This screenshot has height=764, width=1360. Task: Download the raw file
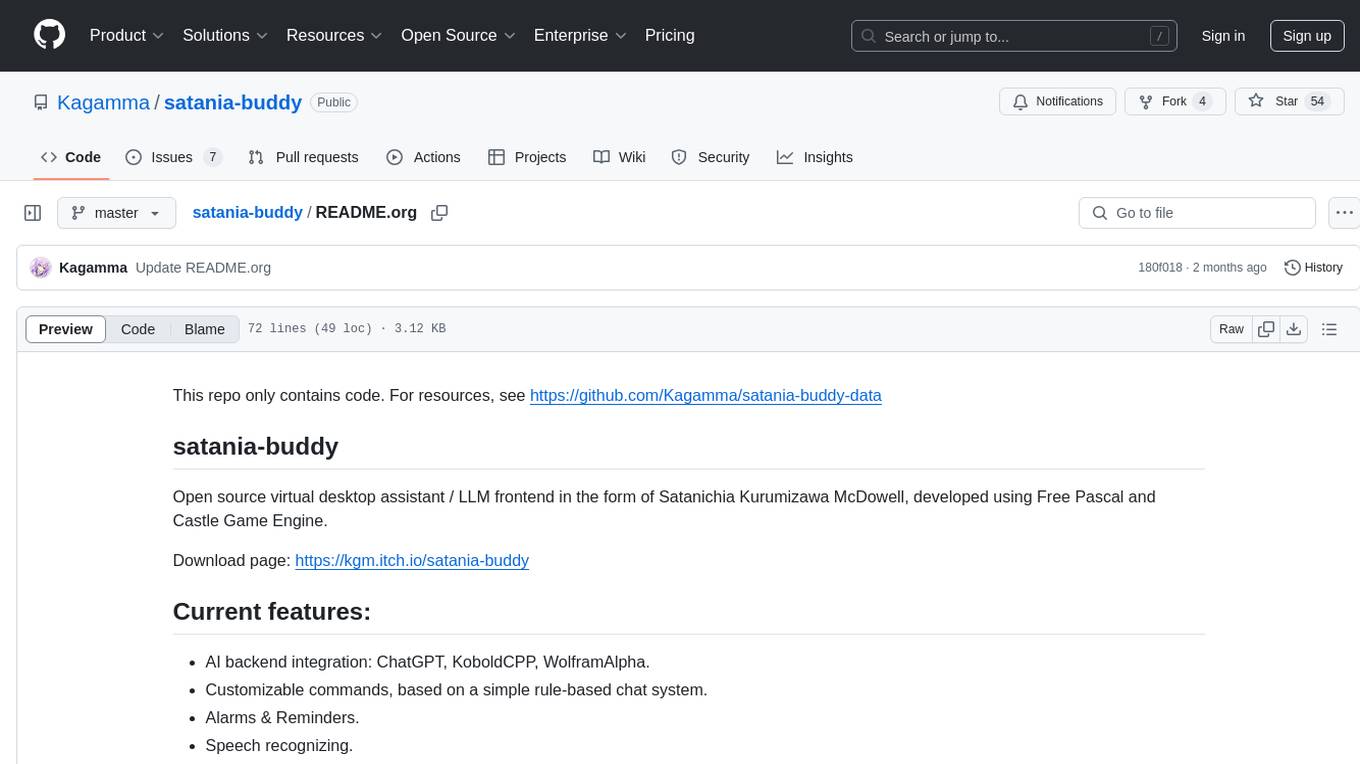pyautogui.click(x=1293, y=329)
